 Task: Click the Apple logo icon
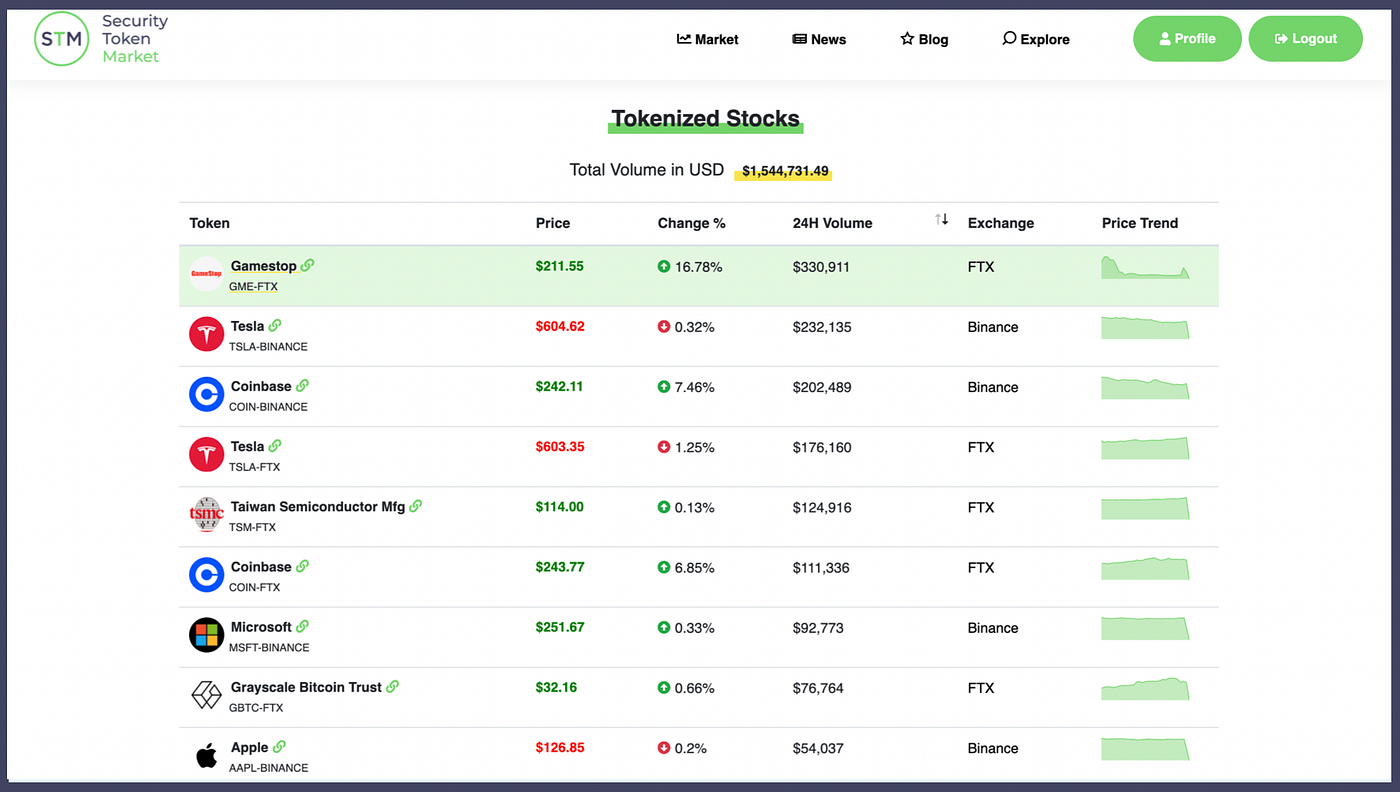pos(207,756)
